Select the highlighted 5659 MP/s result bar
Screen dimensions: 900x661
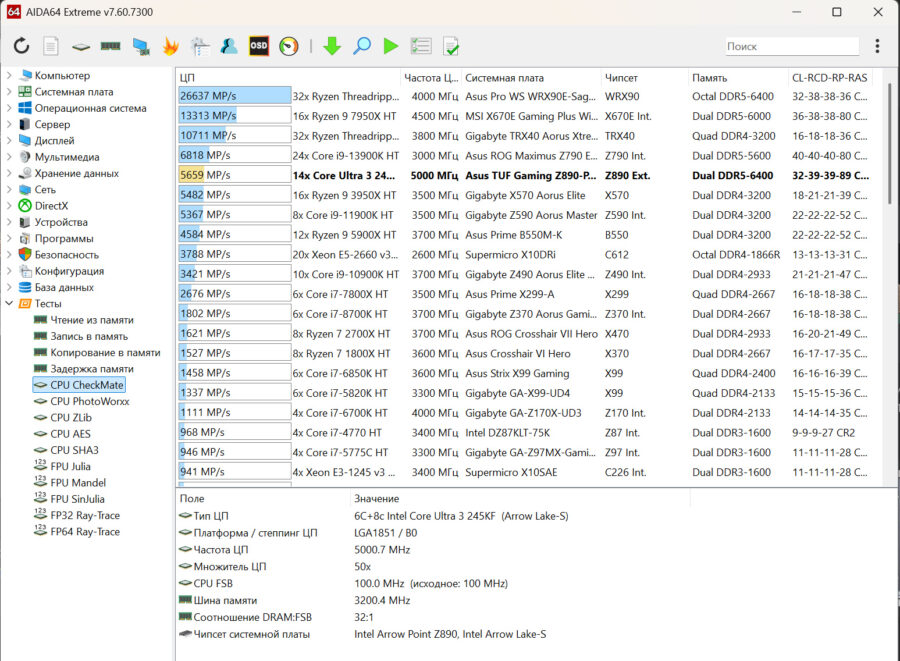point(235,175)
